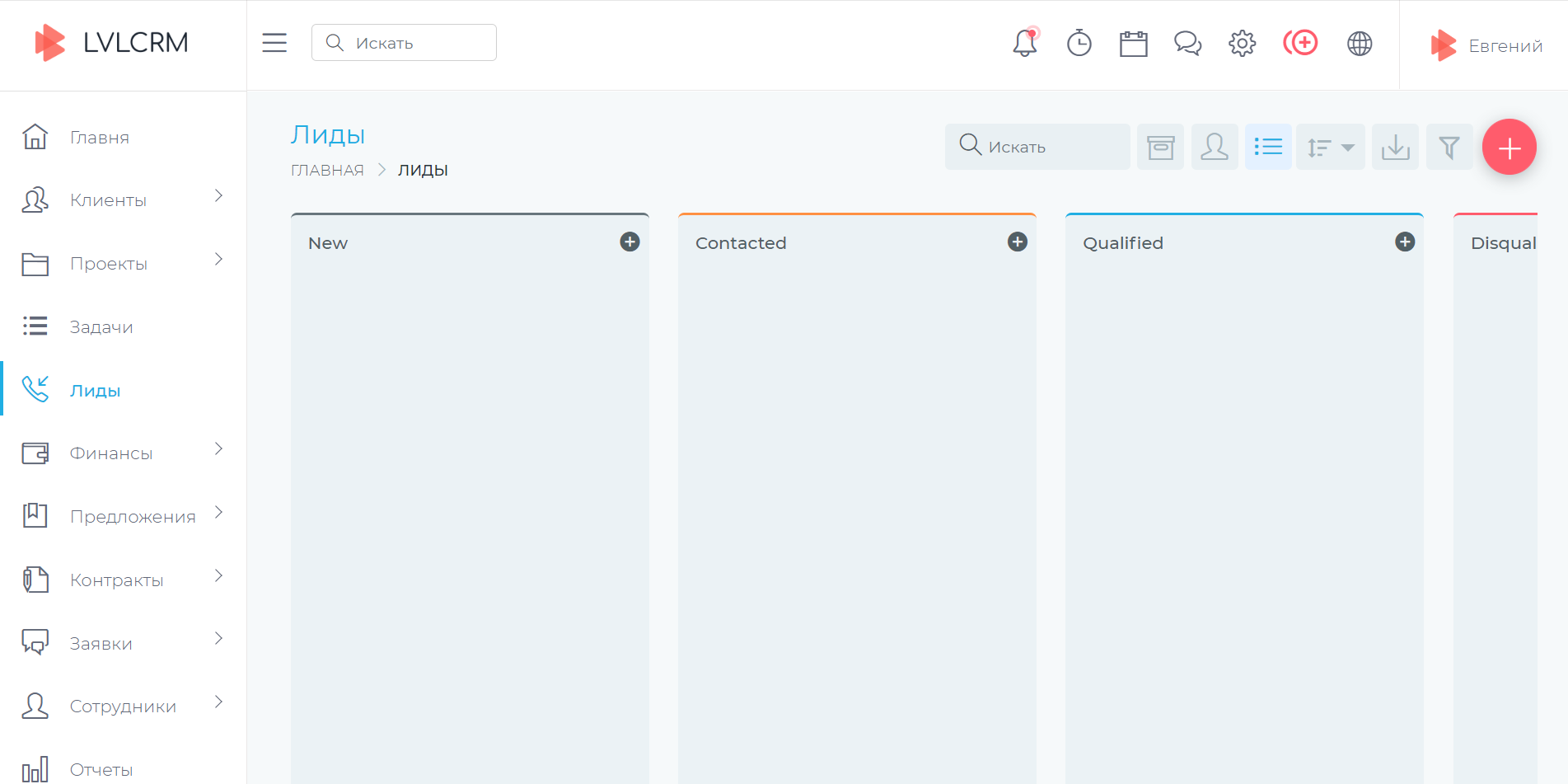
Task: Open the language globe icon
Action: click(1360, 43)
